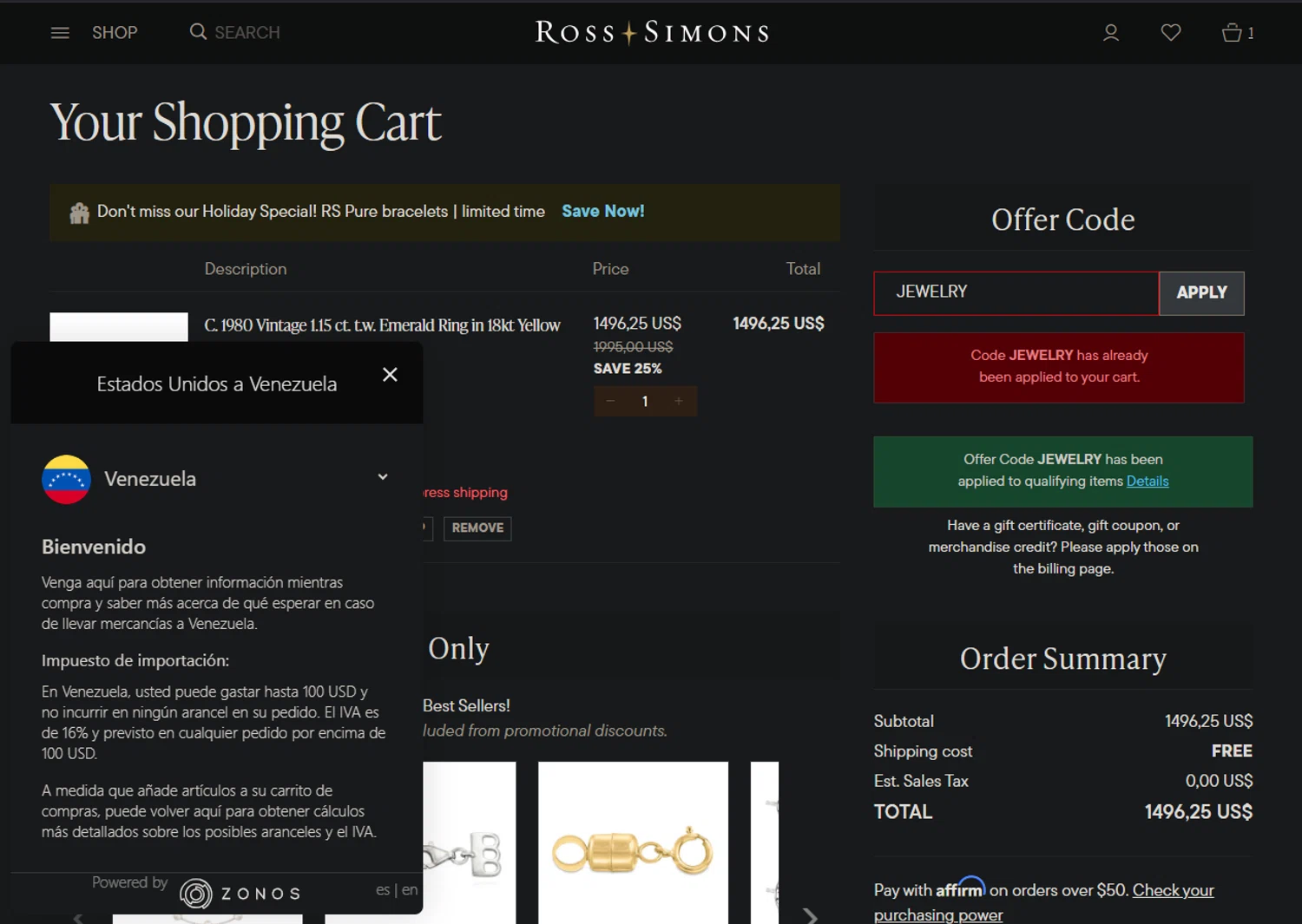The image size is (1302, 924).
Task: Click the Bienvenido heading in popup
Action: tap(94, 547)
